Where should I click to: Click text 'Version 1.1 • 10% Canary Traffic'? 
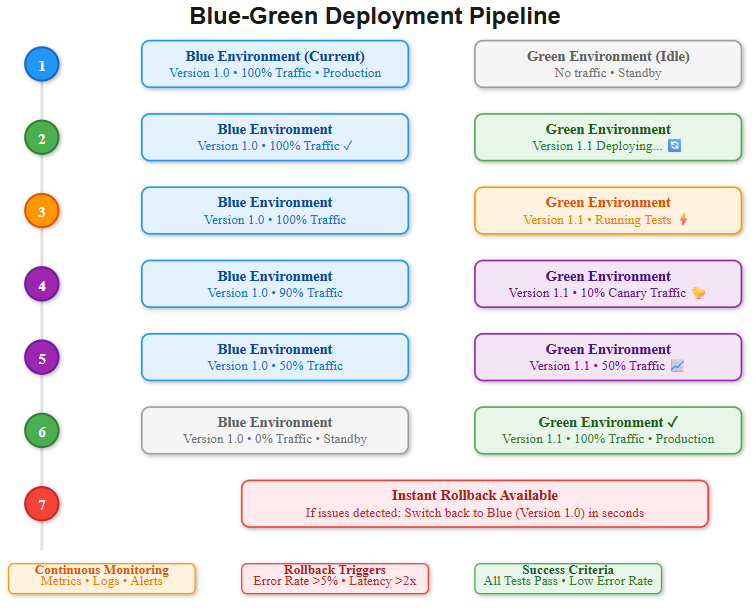(597, 293)
